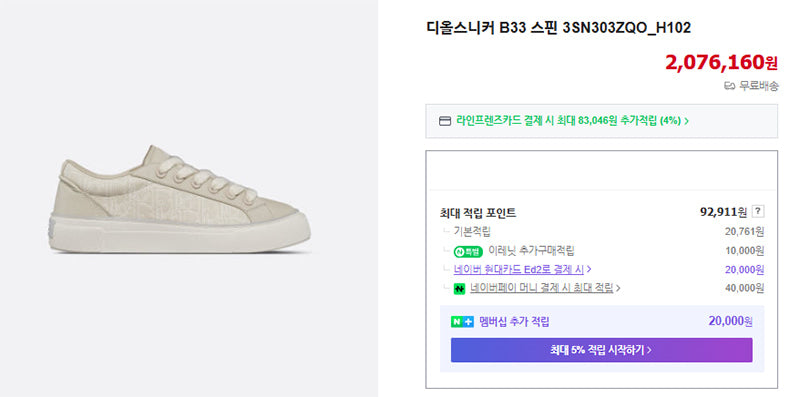Open the 라인프렌즈카드 결제 시 추가적립 banner
800x397 pixels.
coord(601,121)
